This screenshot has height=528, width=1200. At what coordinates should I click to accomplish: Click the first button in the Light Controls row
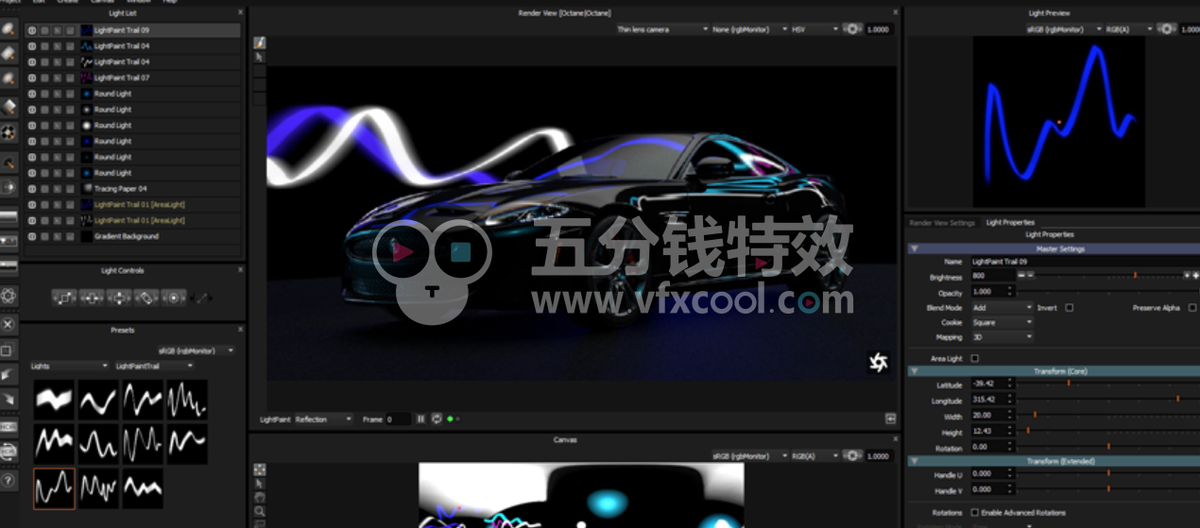click(65, 297)
